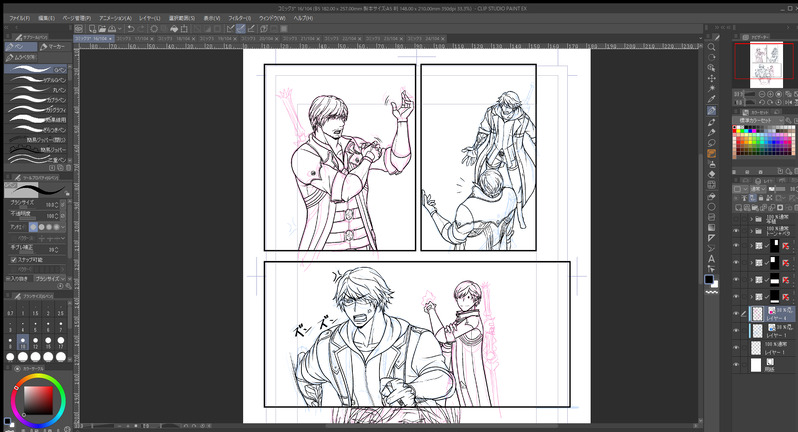The image size is (798, 432).
Task: Open the フィルター(I) menu
Action: coord(239,18)
